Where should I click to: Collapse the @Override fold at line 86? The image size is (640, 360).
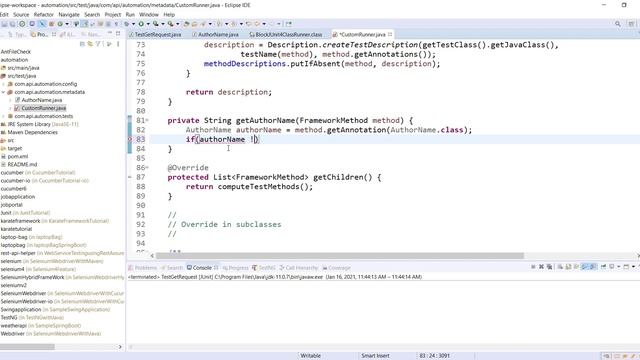[x=147, y=168]
